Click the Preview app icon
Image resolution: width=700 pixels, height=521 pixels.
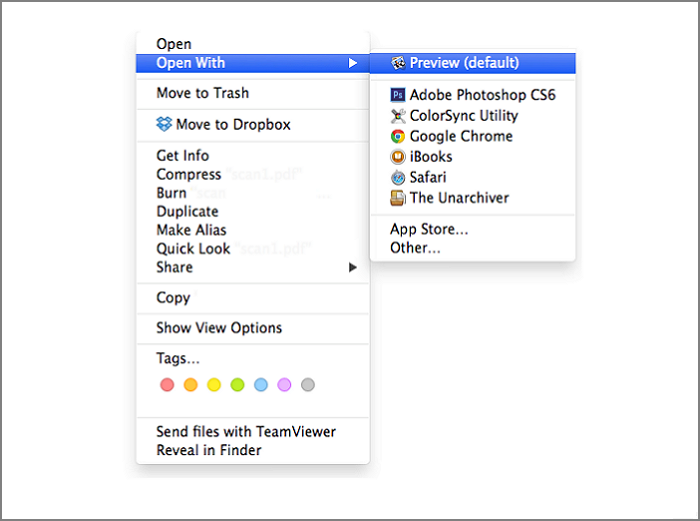point(398,63)
